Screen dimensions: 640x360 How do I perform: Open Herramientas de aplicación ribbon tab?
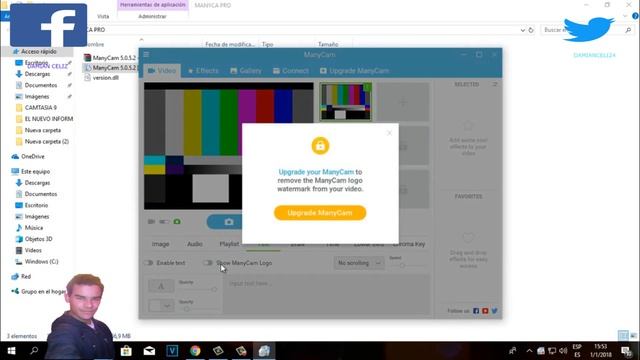(x=153, y=5)
